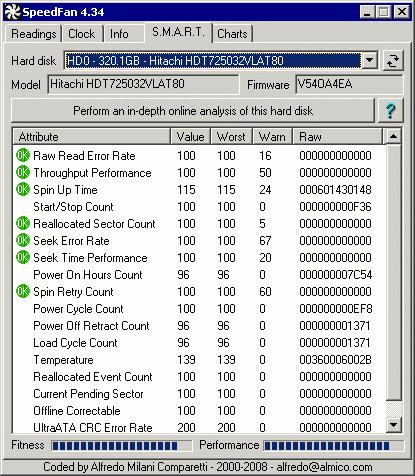Image resolution: width=415 pixels, height=476 pixels.
Task: Sort by the Worst column header
Action: (231, 137)
